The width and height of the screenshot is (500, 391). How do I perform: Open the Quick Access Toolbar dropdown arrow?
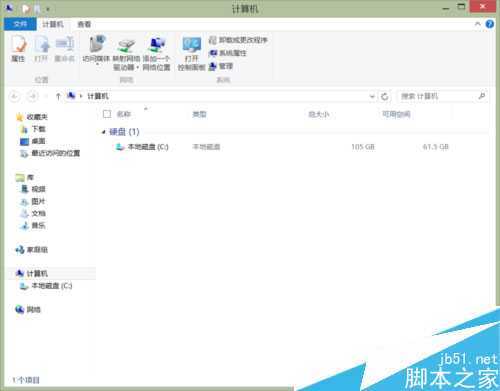click(48, 9)
